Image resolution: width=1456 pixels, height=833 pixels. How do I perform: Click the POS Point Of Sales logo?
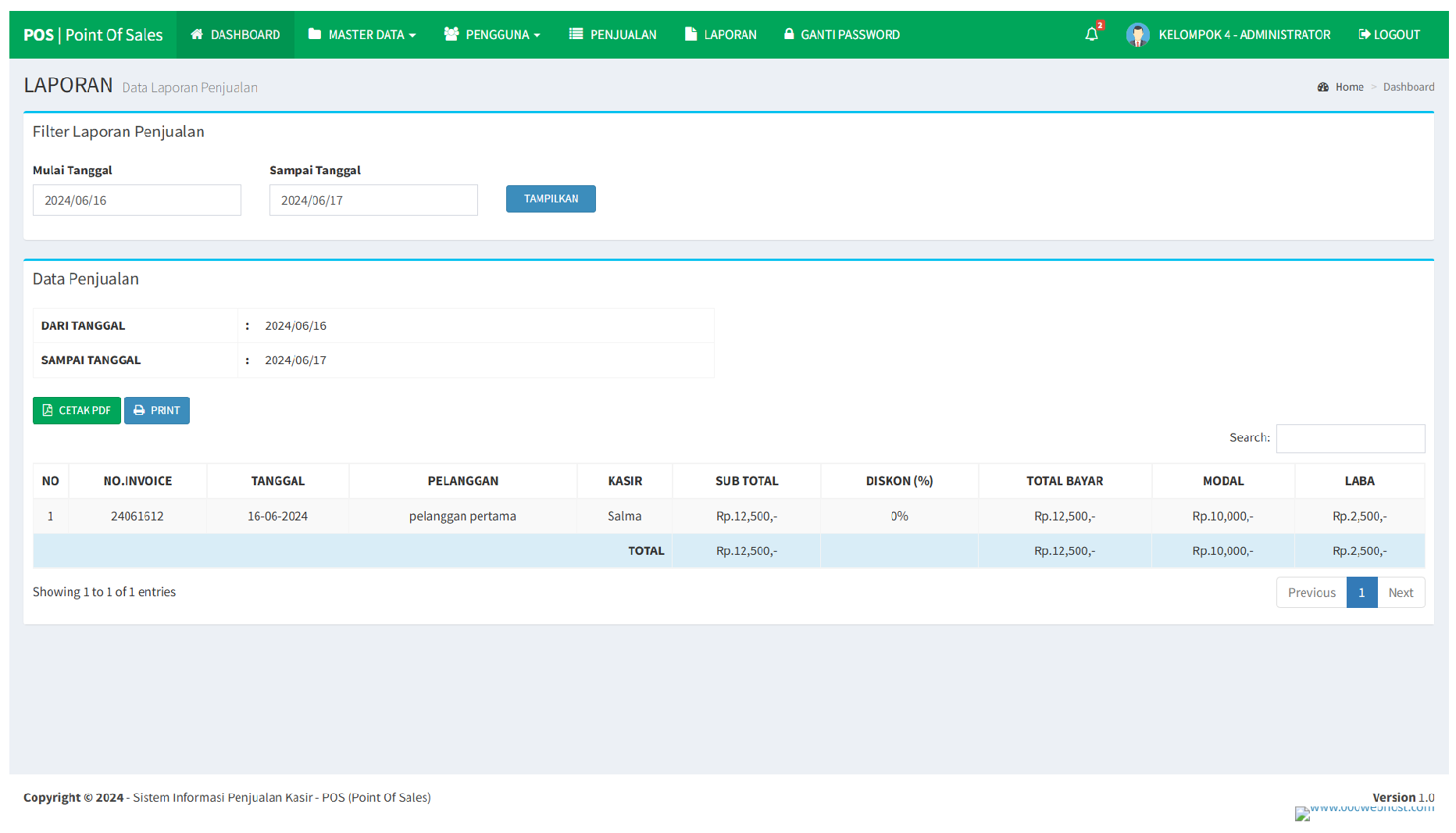coord(93,34)
